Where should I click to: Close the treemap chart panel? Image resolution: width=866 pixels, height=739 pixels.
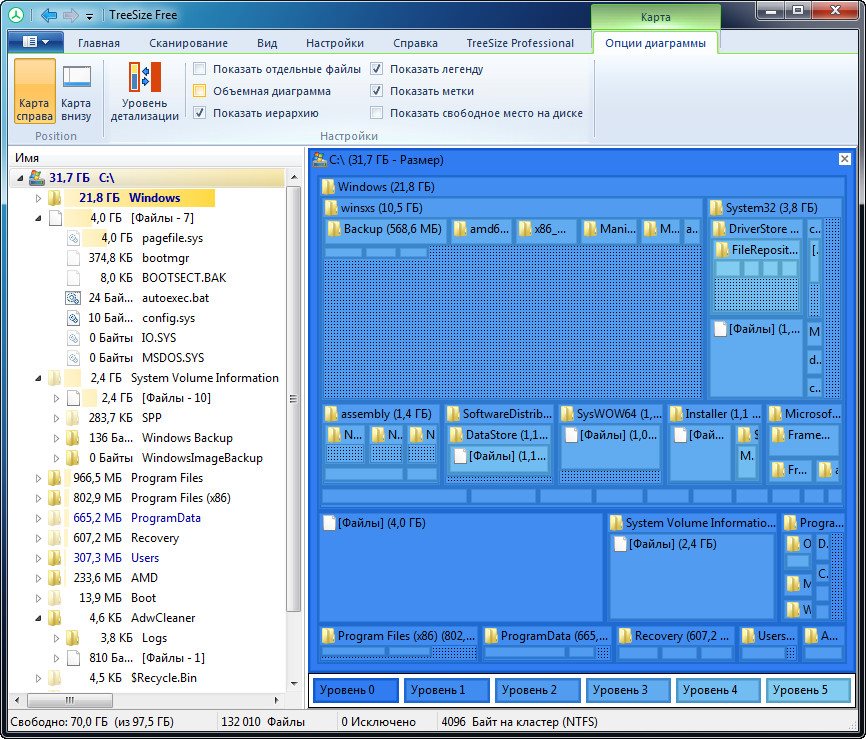844,159
